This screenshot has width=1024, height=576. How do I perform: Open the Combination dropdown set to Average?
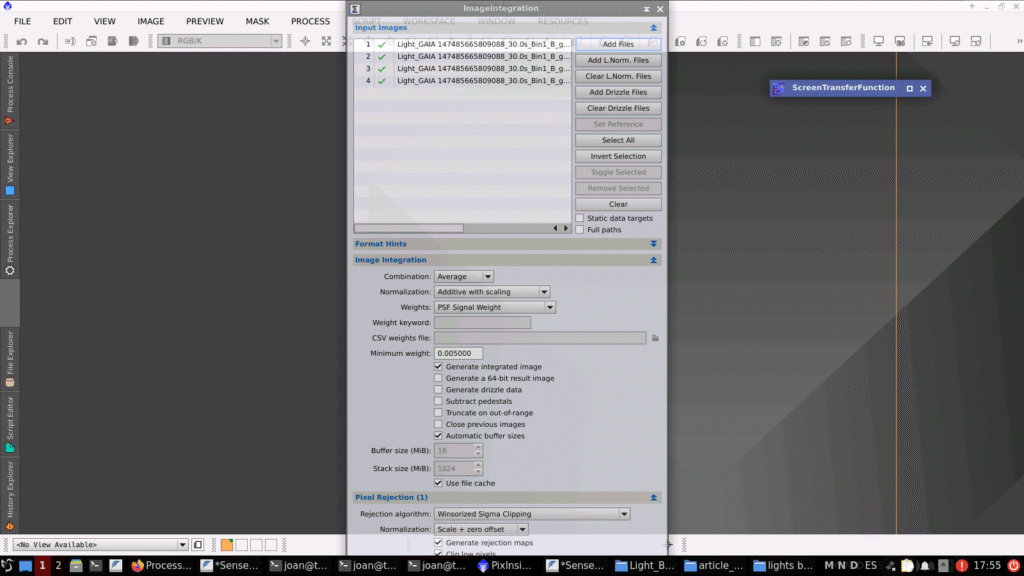463,276
